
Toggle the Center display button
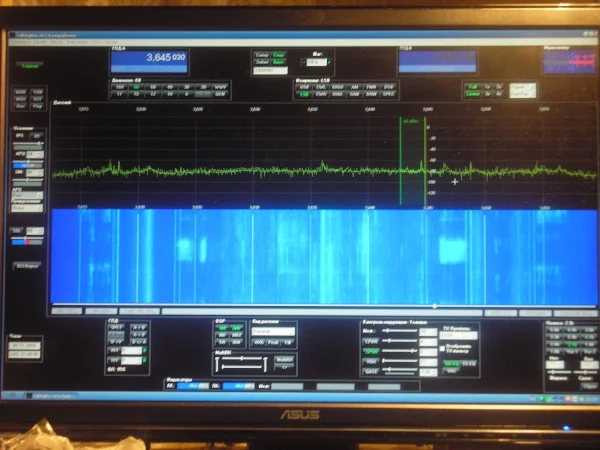click(x=473, y=94)
